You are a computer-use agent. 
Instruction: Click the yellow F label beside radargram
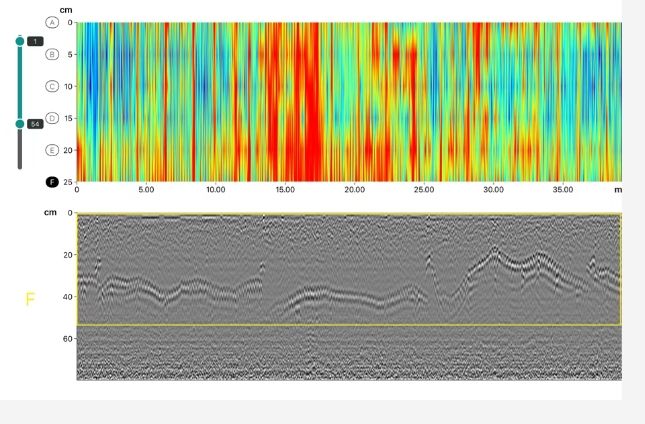pos(29,298)
